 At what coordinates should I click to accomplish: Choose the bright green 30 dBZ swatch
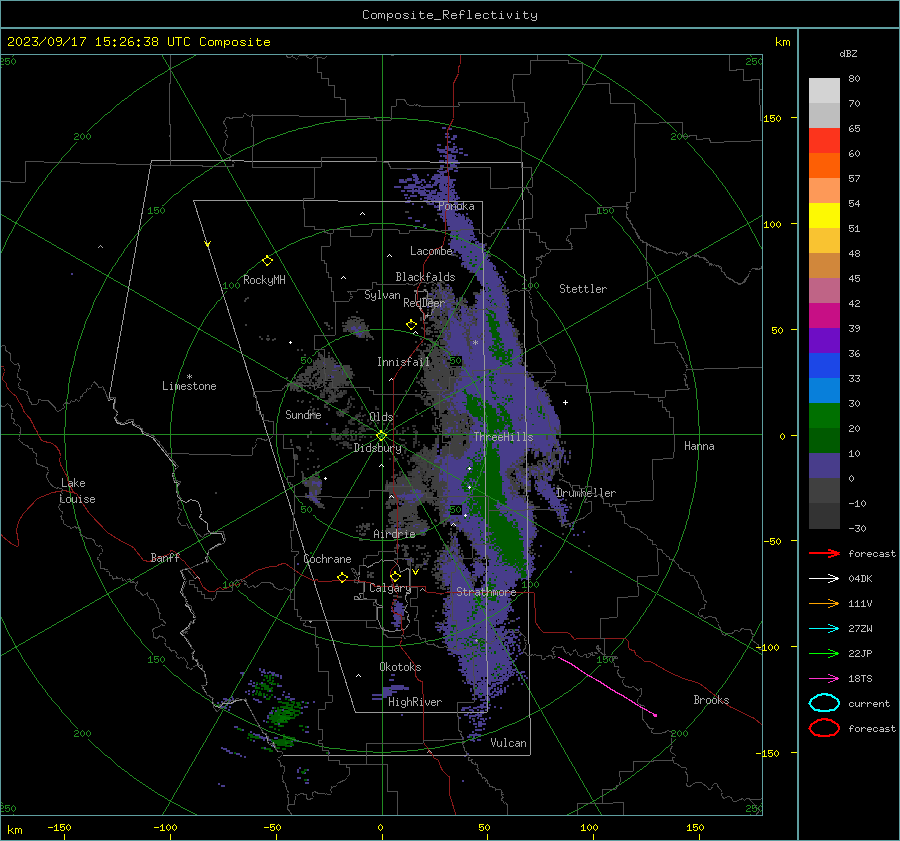[824, 415]
